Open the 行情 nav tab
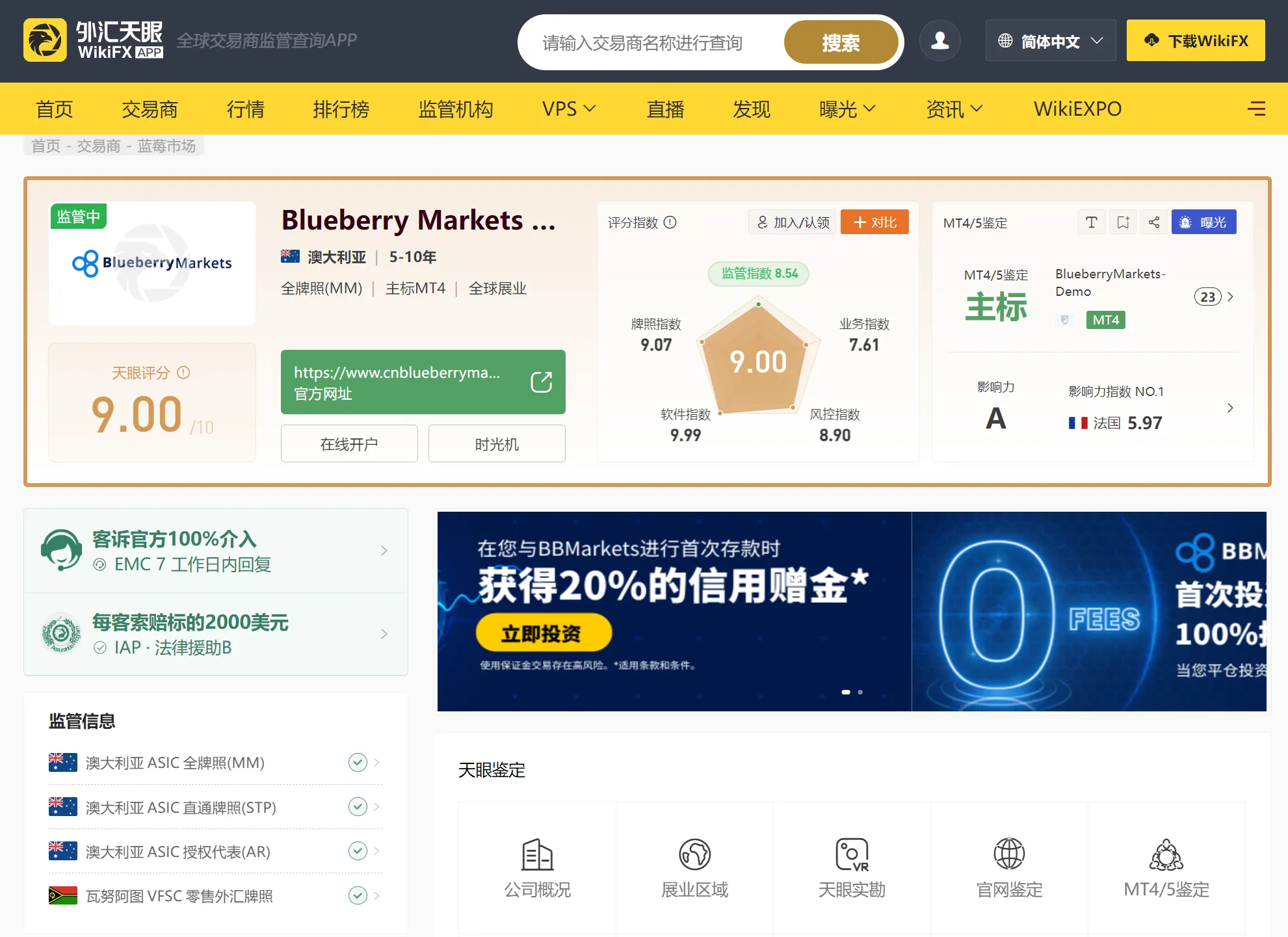Image resolution: width=1288 pixels, height=937 pixels. coord(245,109)
